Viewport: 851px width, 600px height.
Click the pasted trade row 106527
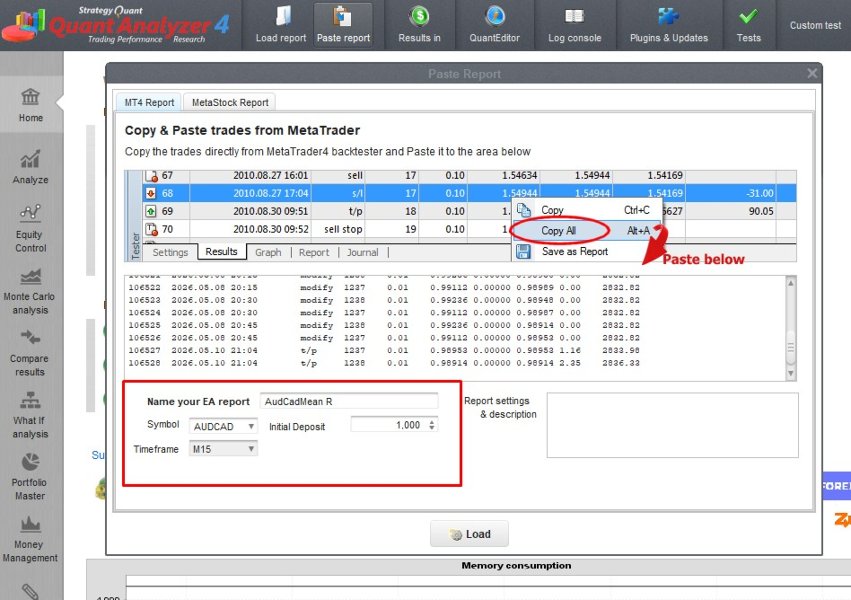tap(384, 350)
